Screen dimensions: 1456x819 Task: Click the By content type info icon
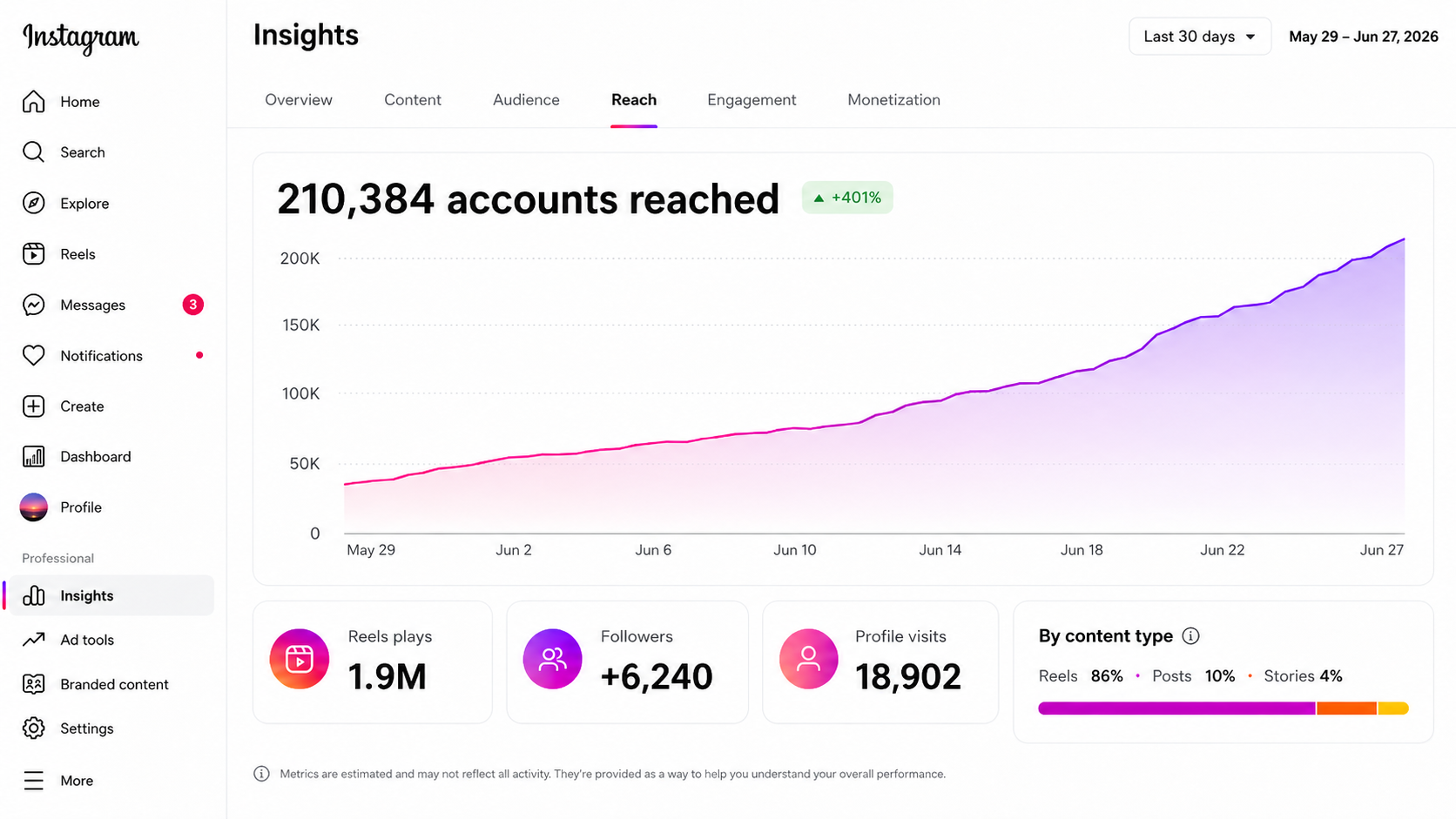tap(1190, 636)
